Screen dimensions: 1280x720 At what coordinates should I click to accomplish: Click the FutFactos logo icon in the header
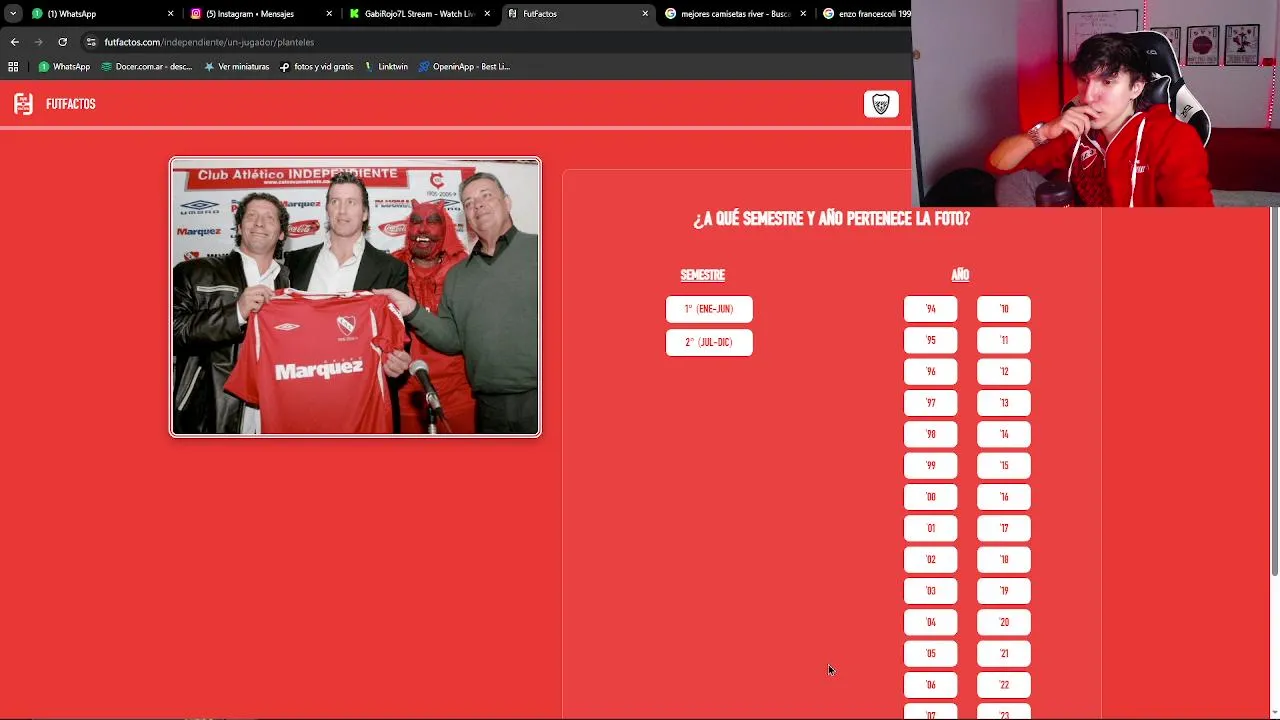coord(23,104)
